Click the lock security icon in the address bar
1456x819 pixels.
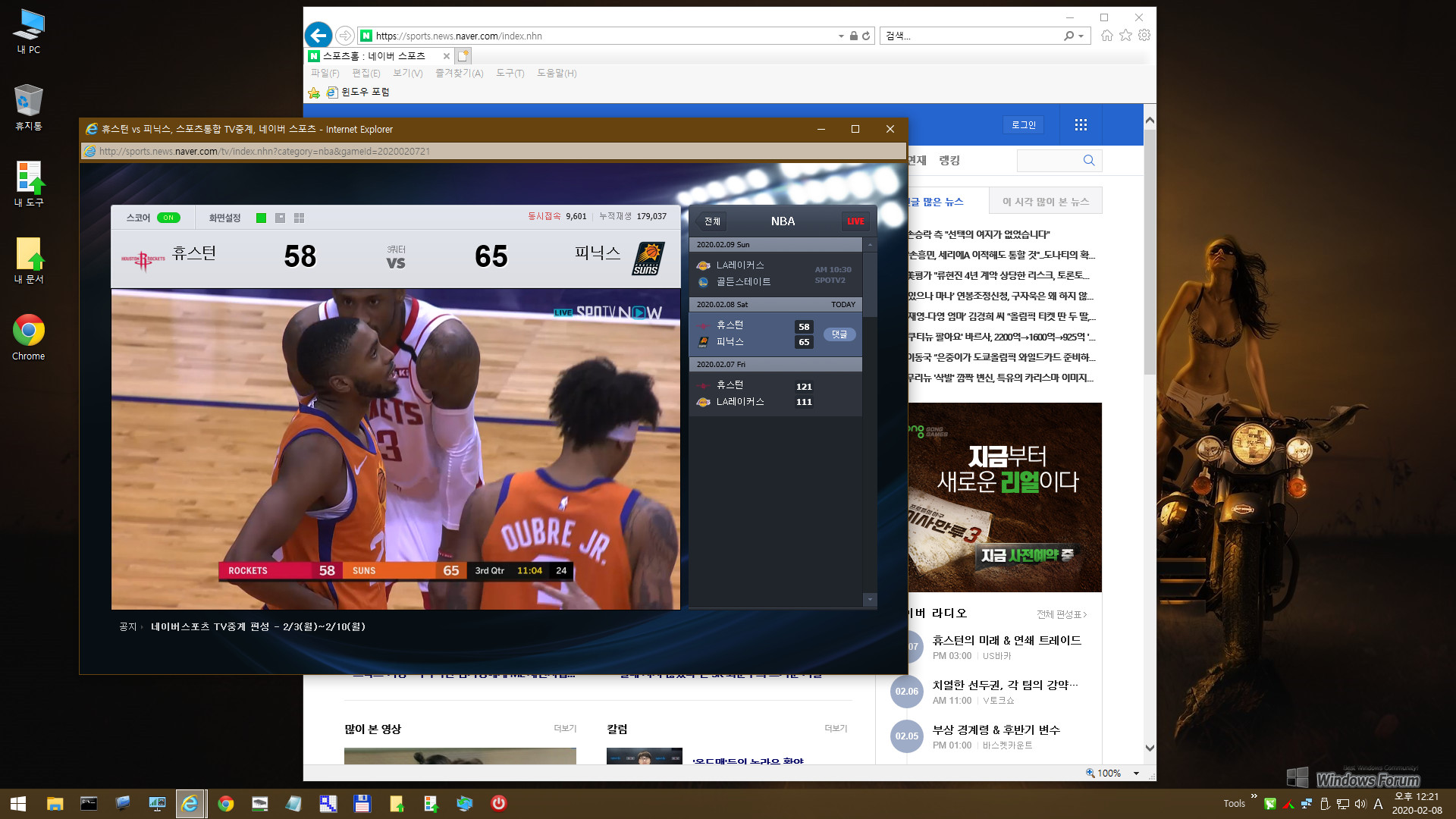pyautogui.click(x=854, y=36)
